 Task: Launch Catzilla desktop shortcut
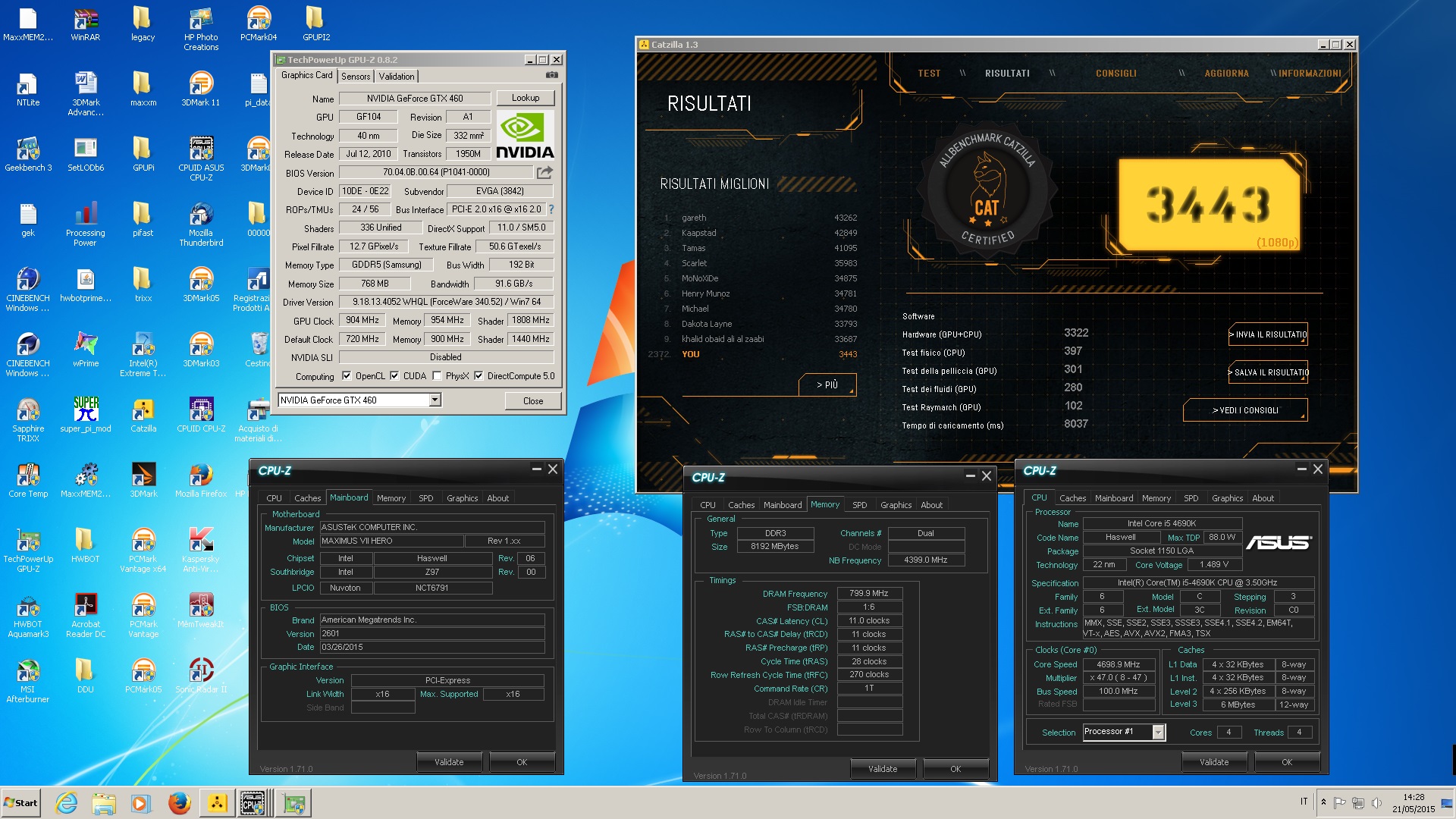tap(143, 416)
